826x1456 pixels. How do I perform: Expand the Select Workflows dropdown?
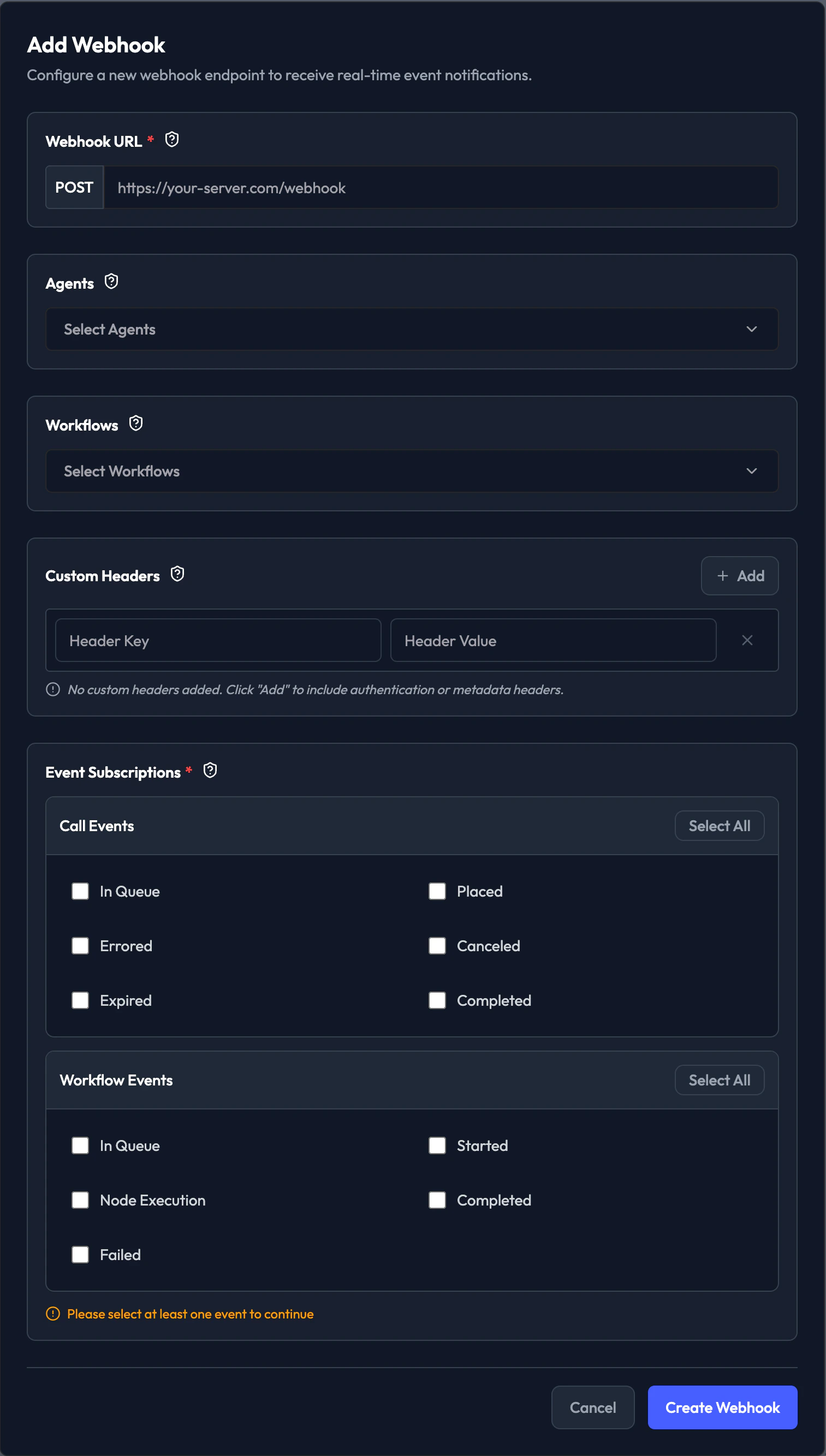pos(411,471)
